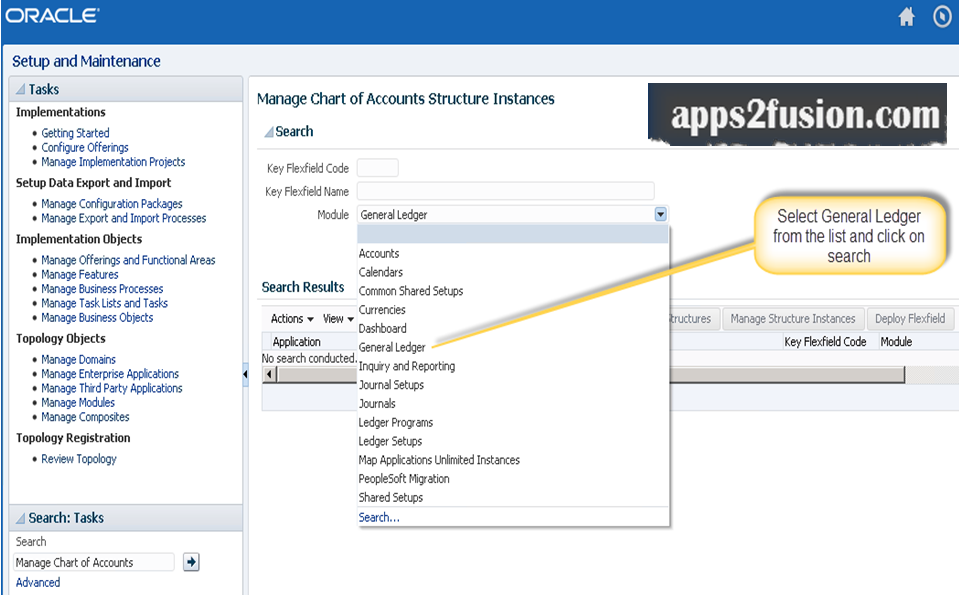Viewport: 959px width, 595px height.
Task: Collapse the Search: Tasks panel triangle
Action: tap(21, 518)
